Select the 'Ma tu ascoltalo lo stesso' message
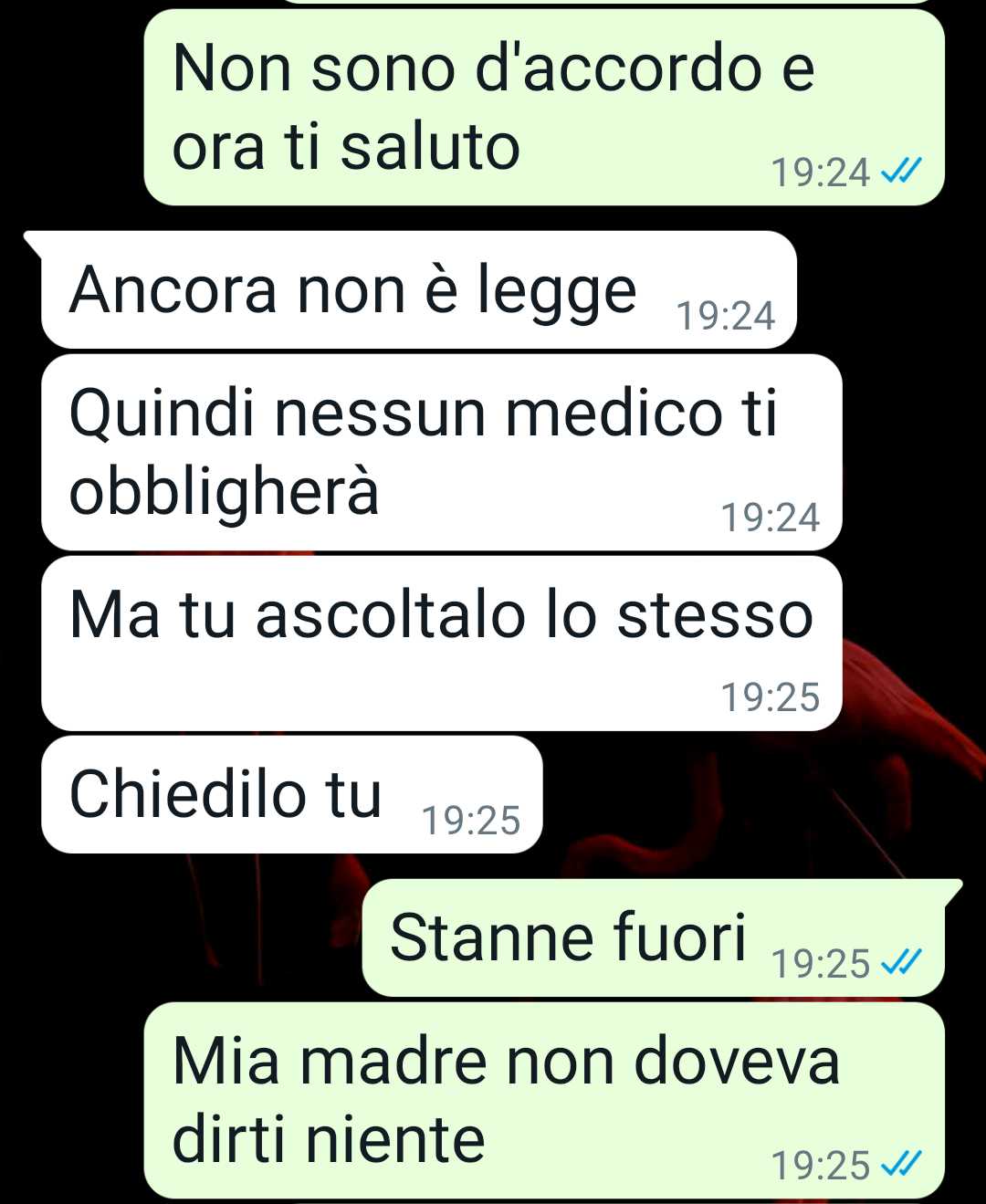Screen dimensions: 986x1204 442,644
